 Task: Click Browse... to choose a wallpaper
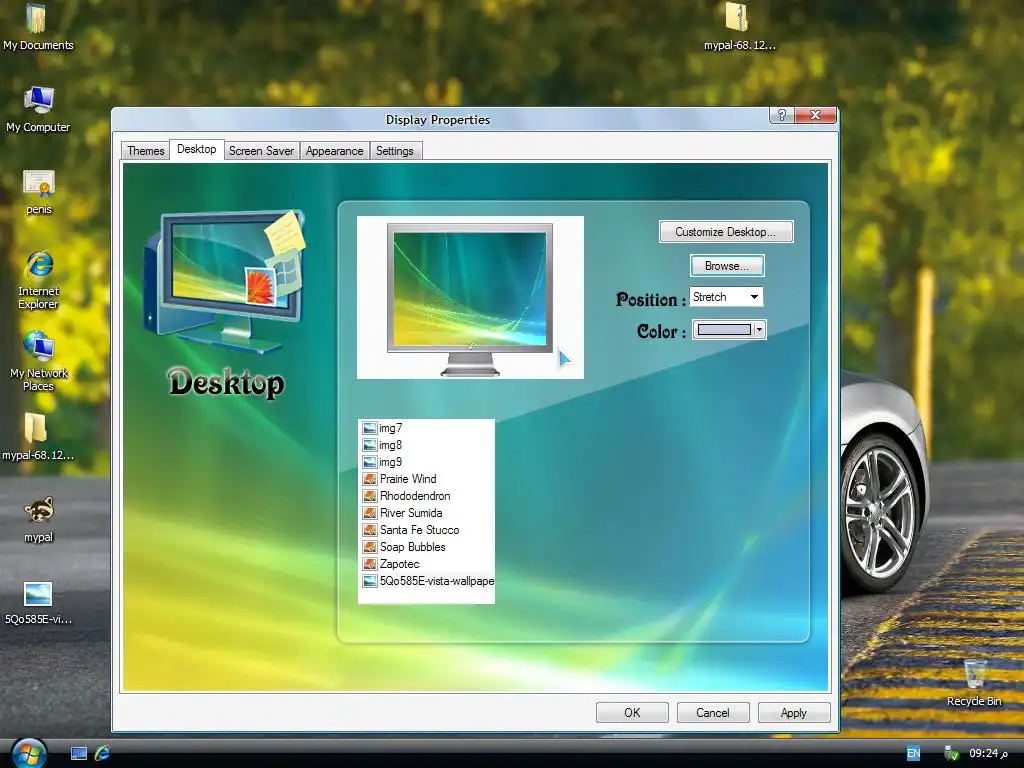point(726,266)
